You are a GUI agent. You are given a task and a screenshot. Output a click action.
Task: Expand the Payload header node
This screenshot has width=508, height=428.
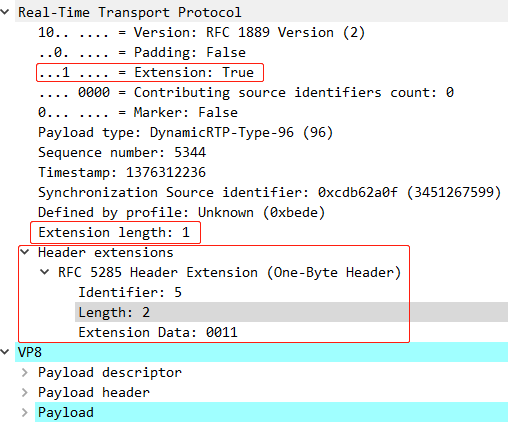[25, 392]
